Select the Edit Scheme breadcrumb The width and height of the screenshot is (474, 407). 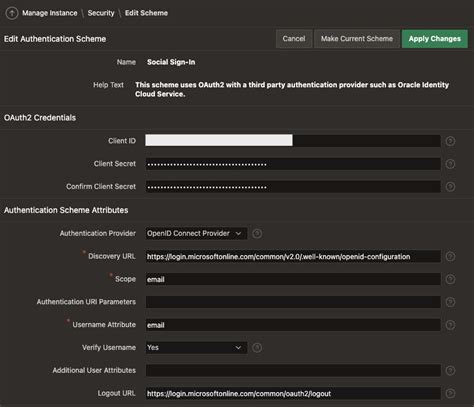[146, 13]
